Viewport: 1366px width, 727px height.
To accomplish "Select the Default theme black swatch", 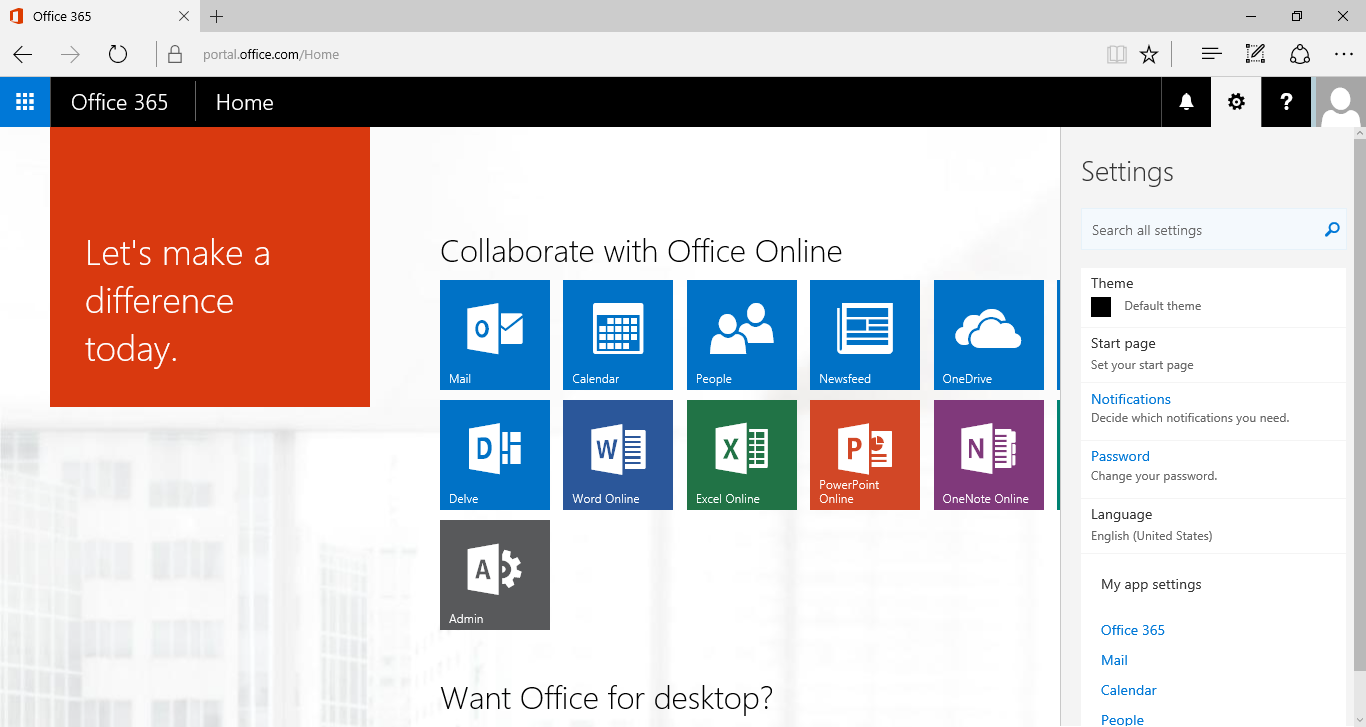I will [x=1101, y=307].
